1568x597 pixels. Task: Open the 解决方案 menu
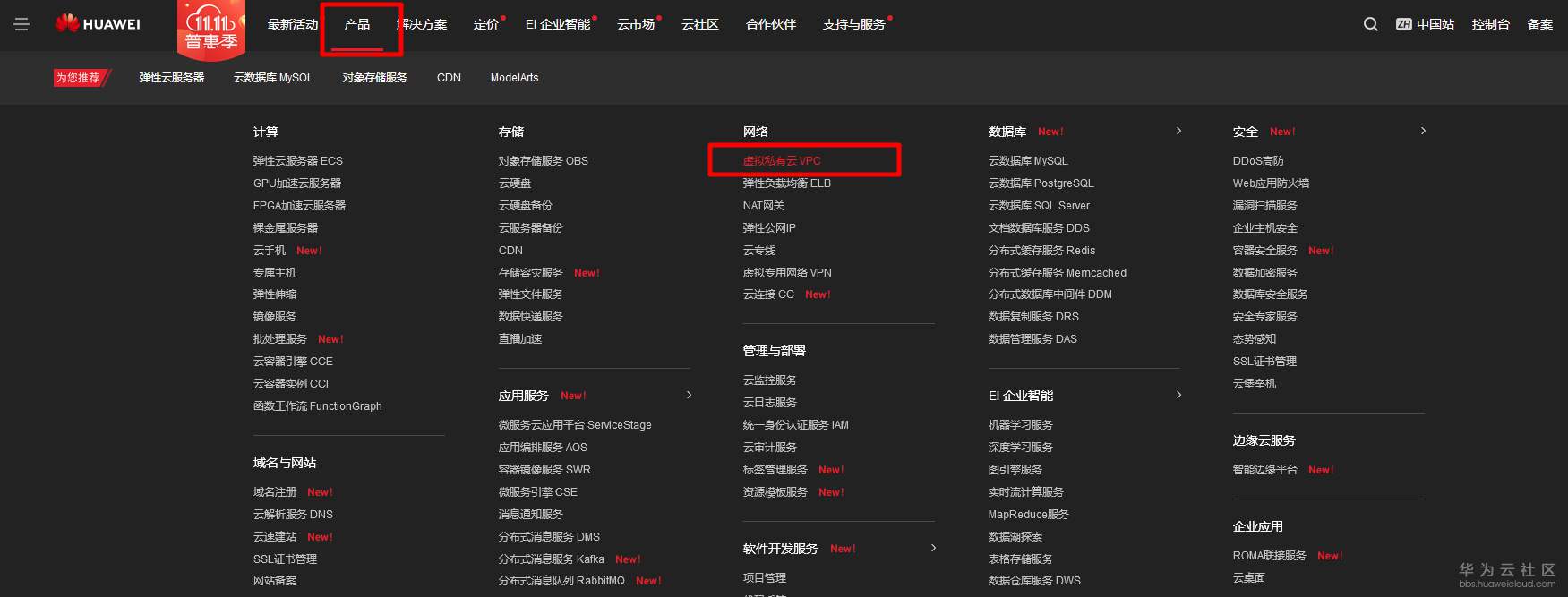[422, 24]
